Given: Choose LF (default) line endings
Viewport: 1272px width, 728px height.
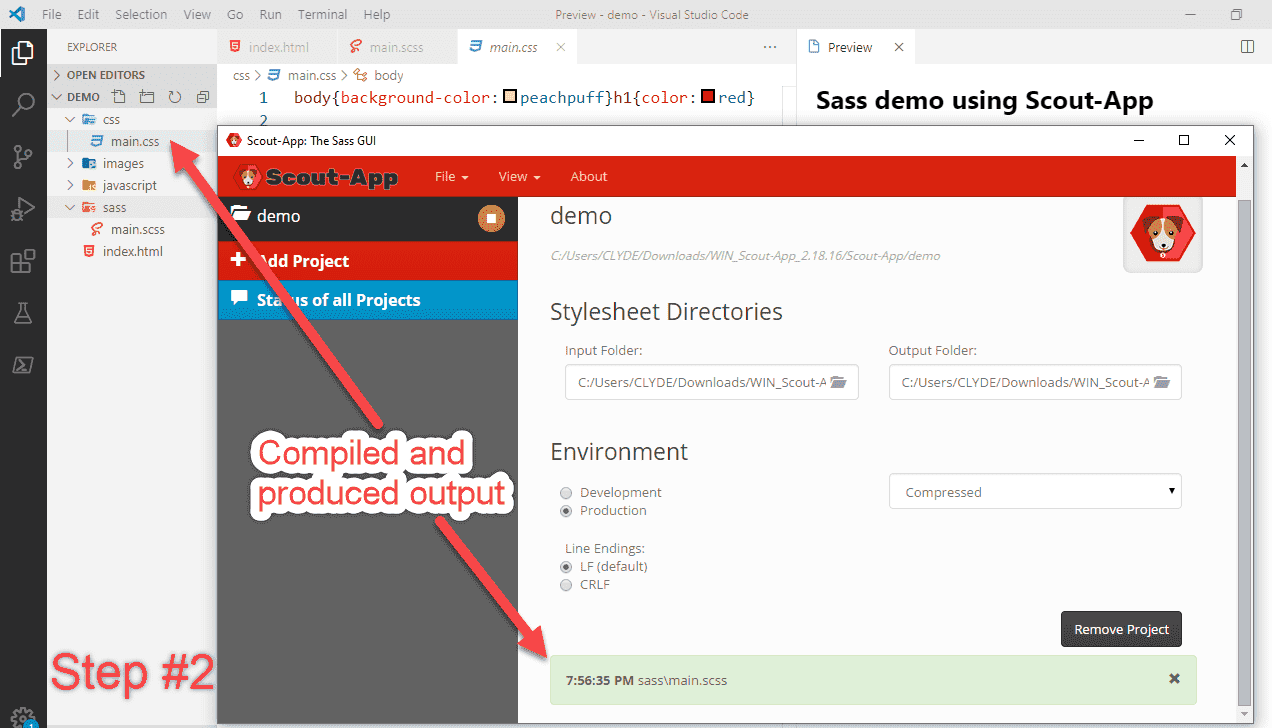Looking at the screenshot, I should click(566, 567).
